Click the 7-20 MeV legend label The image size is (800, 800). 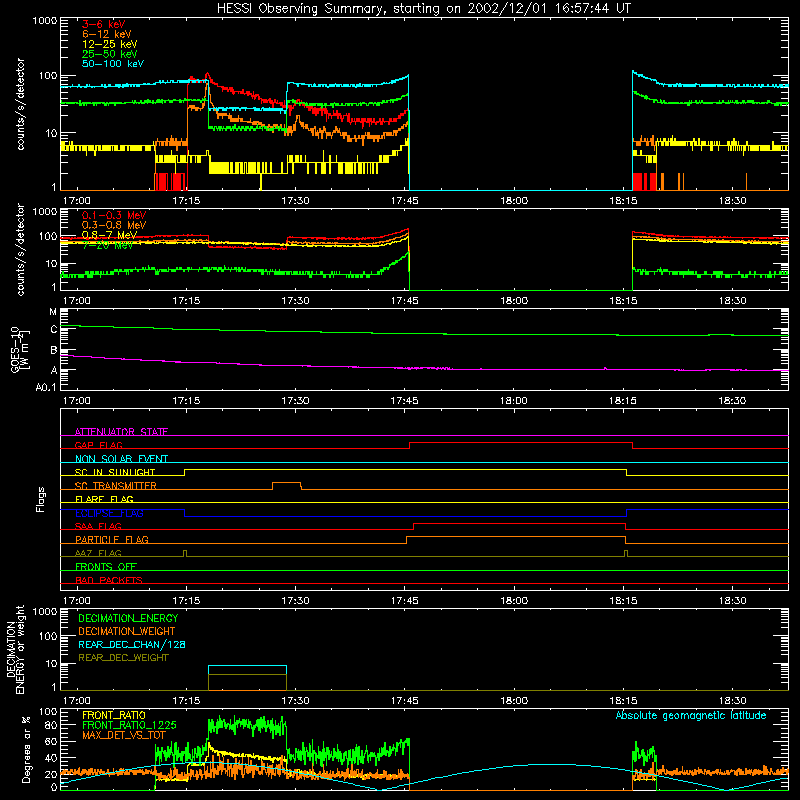(107, 245)
